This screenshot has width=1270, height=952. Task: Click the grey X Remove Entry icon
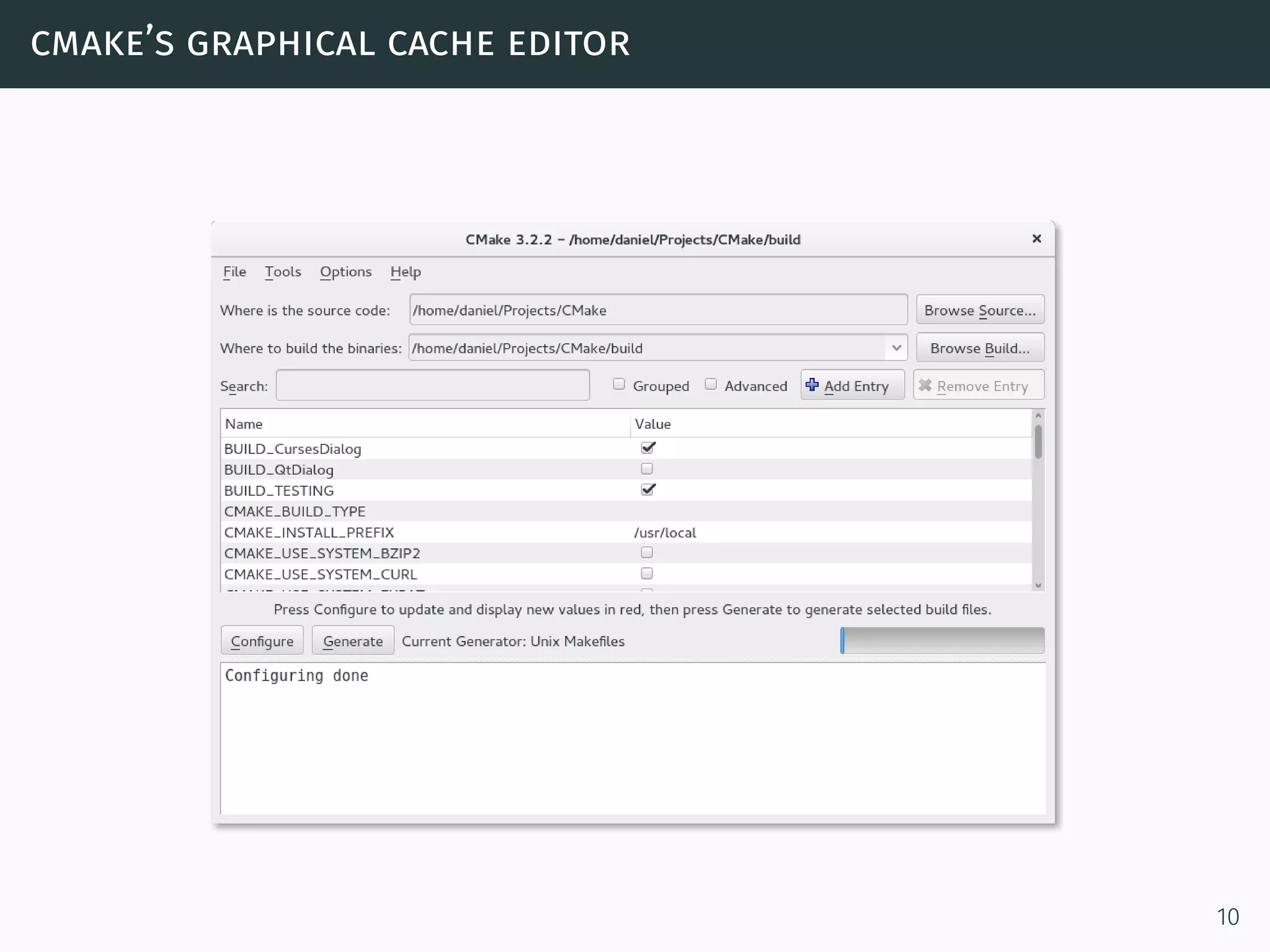tap(925, 386)
